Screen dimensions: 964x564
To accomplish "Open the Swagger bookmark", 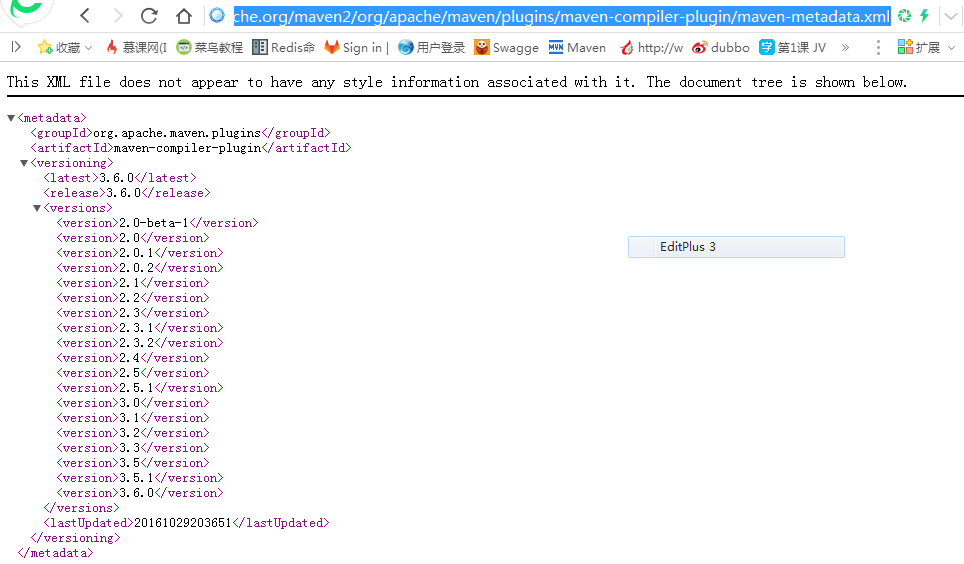I will click(x=507, y=47).
